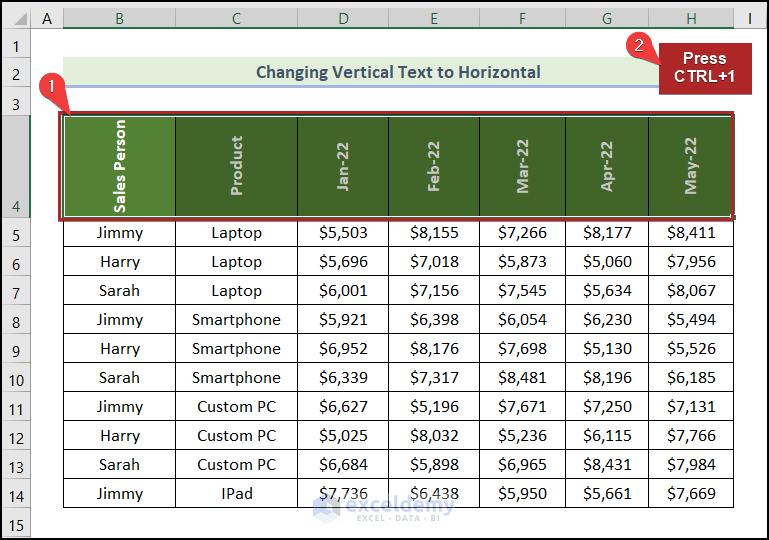Click the rotated Sales Person header cell

point(119,167)
